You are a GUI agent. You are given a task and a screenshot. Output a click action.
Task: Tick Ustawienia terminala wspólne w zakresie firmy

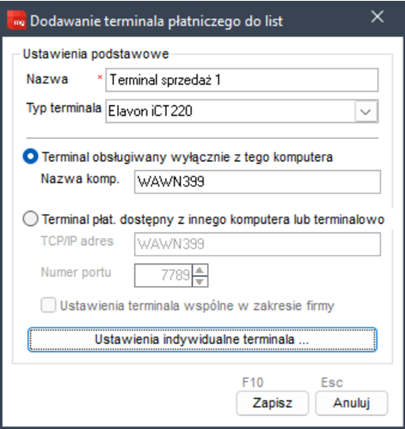[48, 305]
